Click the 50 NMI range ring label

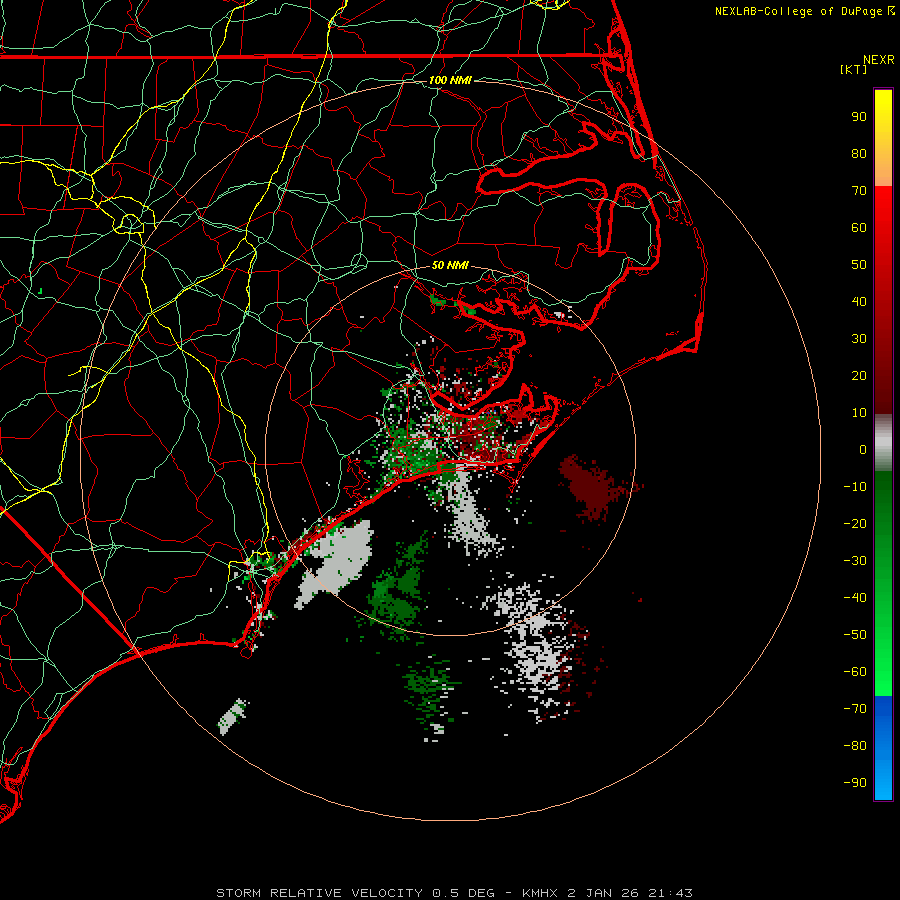click(x=450, y=265)
